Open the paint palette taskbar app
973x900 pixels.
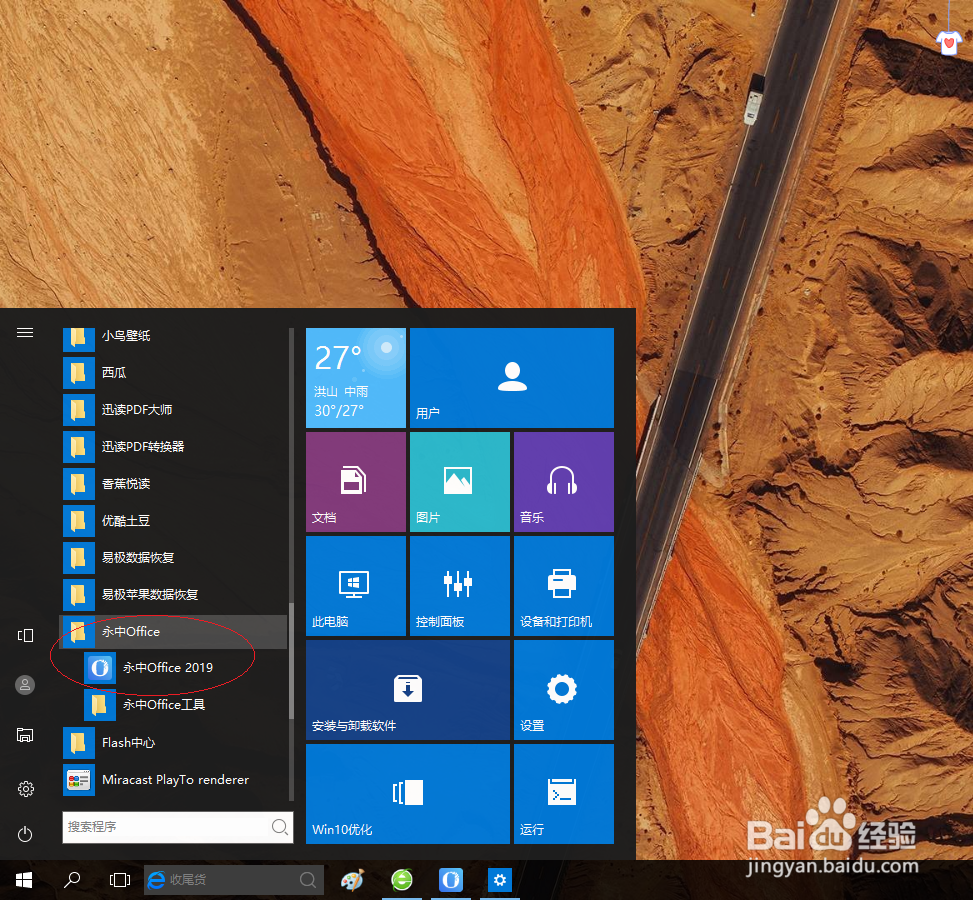tap(352, 880)
